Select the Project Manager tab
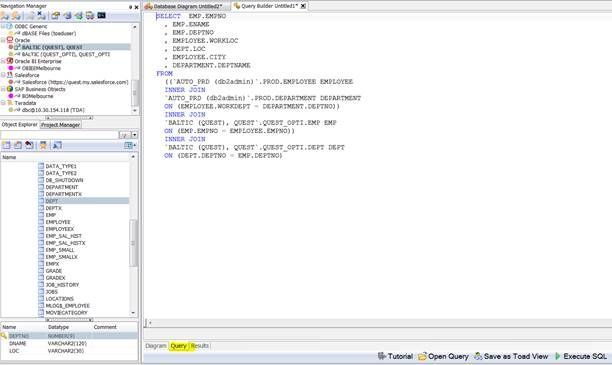 coord(60,125)
